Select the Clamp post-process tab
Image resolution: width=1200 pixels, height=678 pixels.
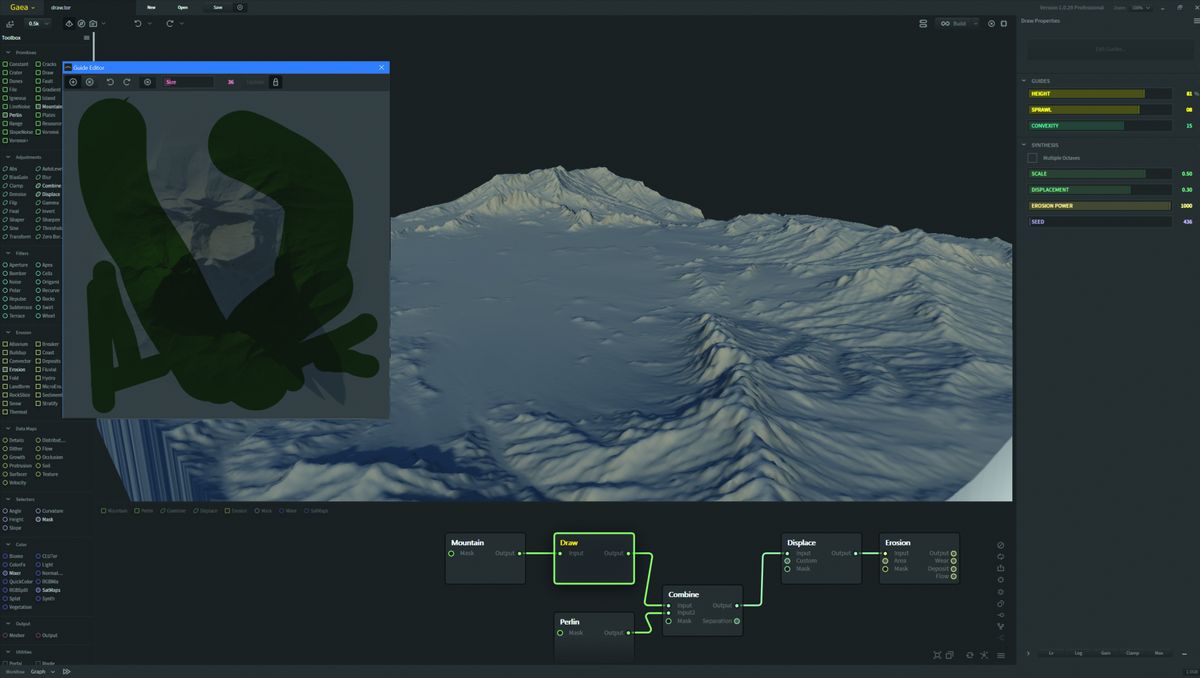coord(1132,653)
